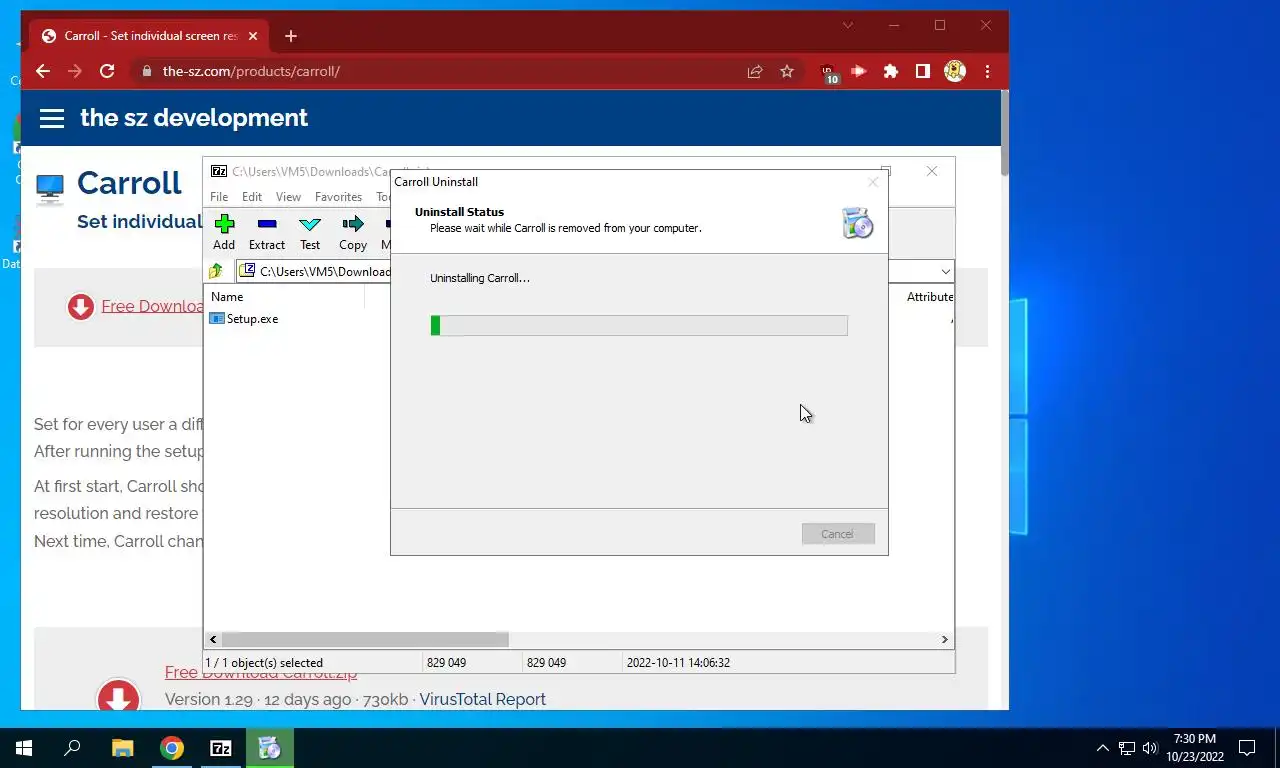The height and width of the screenshot is (768, 1280).
Task: Go up one folder level in 7-Zip
Action: (216, 271)
